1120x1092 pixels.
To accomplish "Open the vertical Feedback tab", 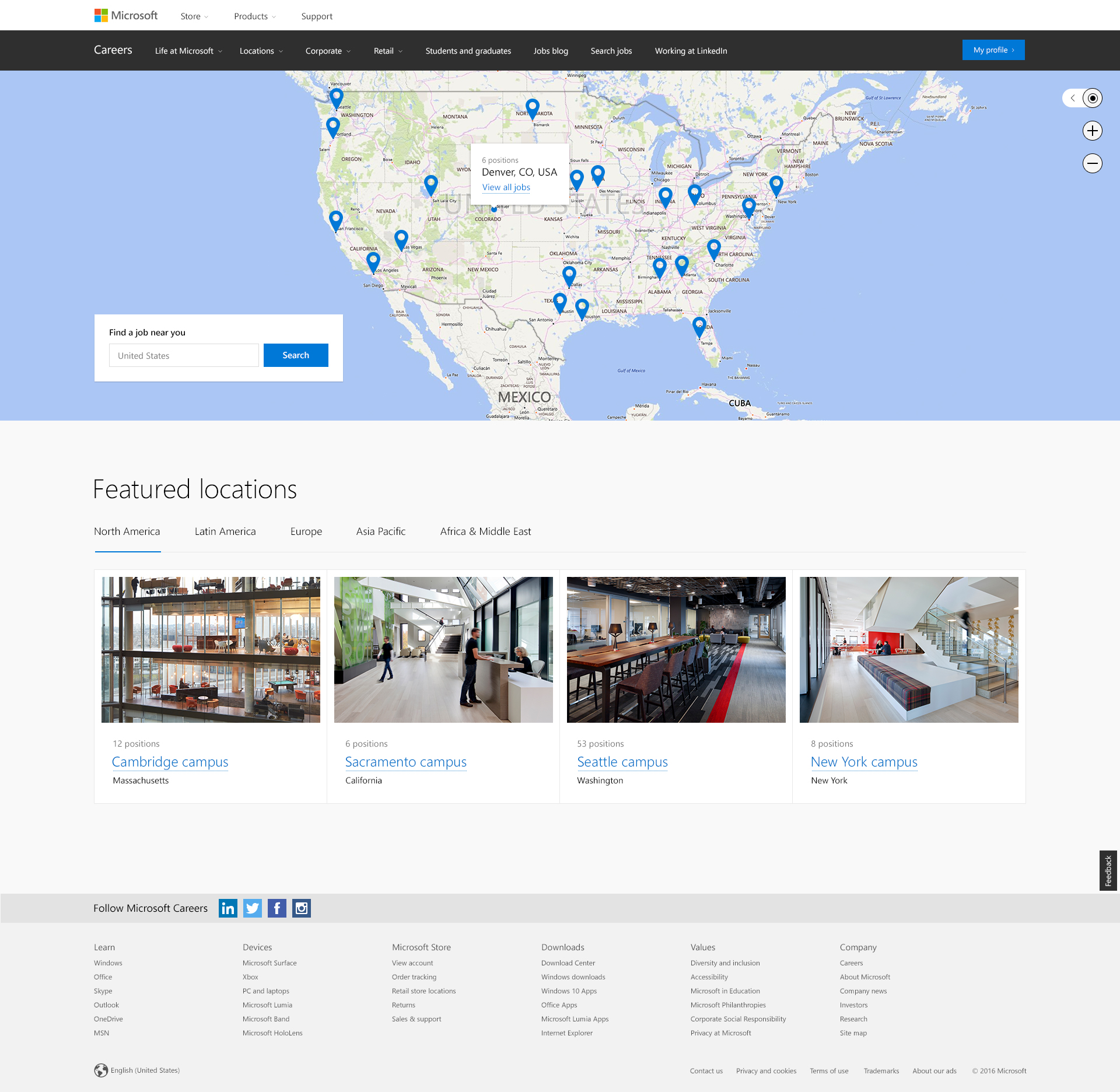I will point(1108,870).
